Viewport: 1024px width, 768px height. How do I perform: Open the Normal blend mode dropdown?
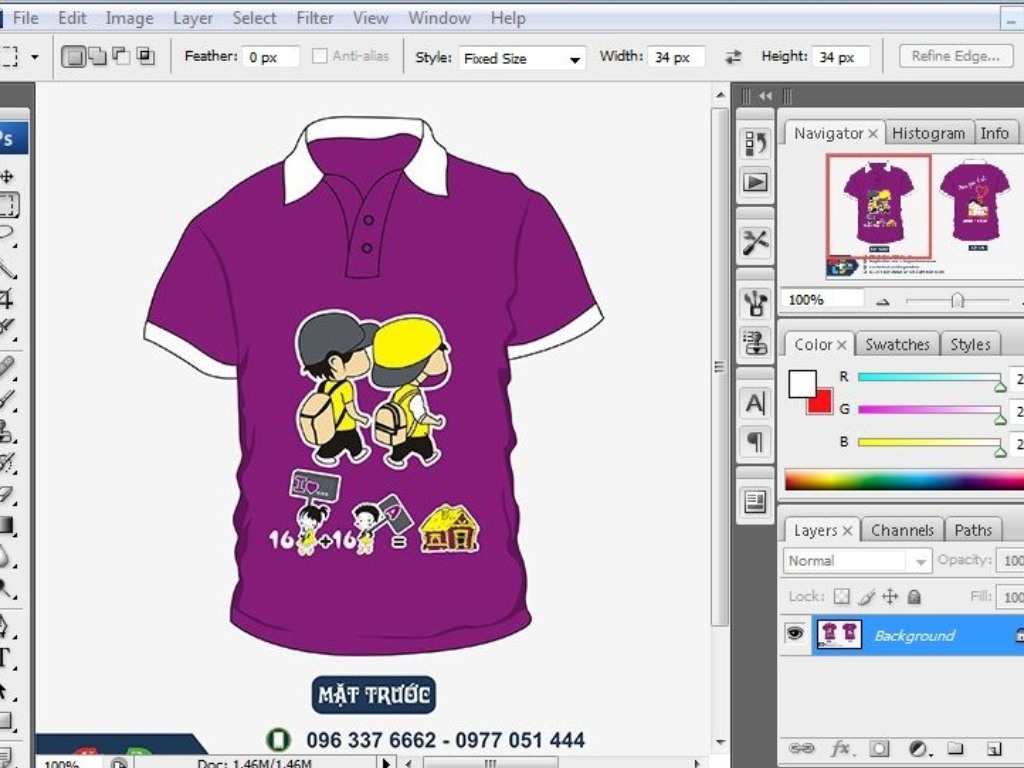pos(857,561)
